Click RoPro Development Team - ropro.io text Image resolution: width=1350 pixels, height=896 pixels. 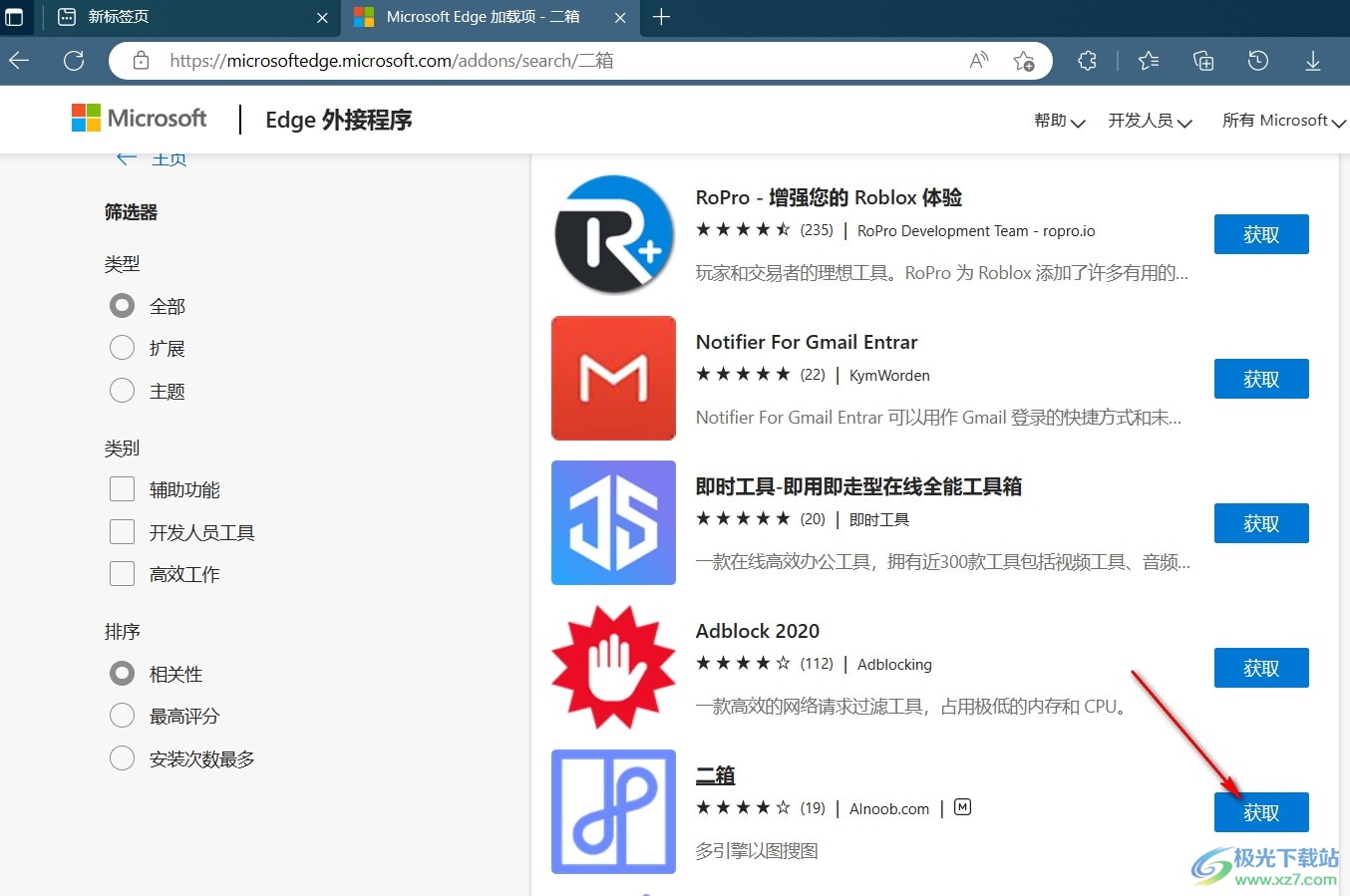tap(976, 230)
